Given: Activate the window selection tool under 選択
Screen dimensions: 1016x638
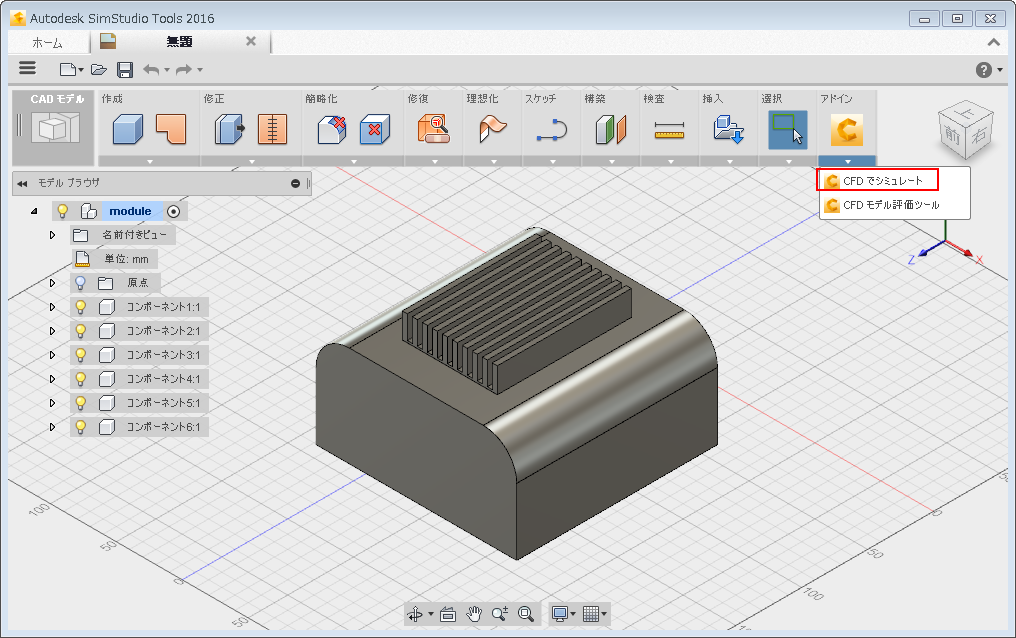Looking at the screenshot, I should (788, 130).
